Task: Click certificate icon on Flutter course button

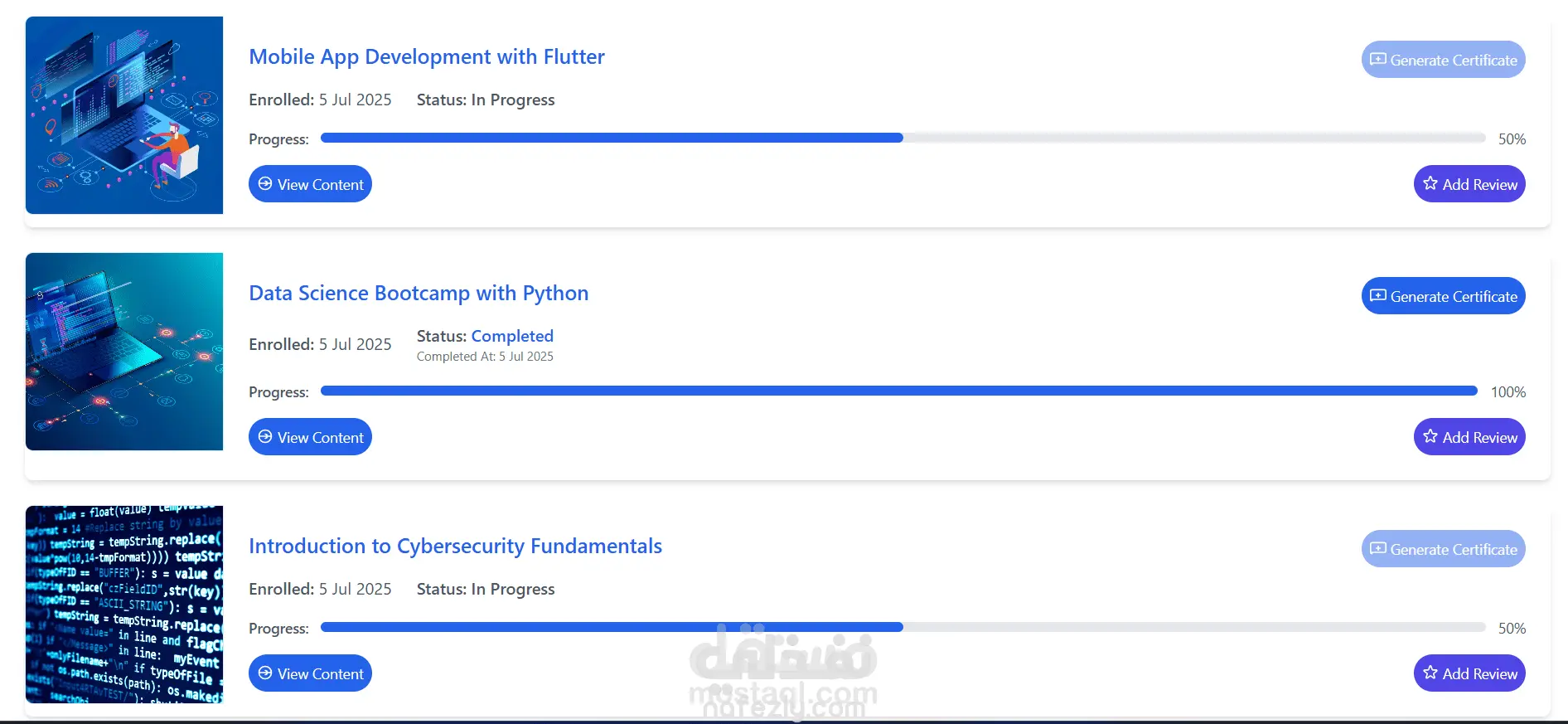Action: tap(1378, 60)
